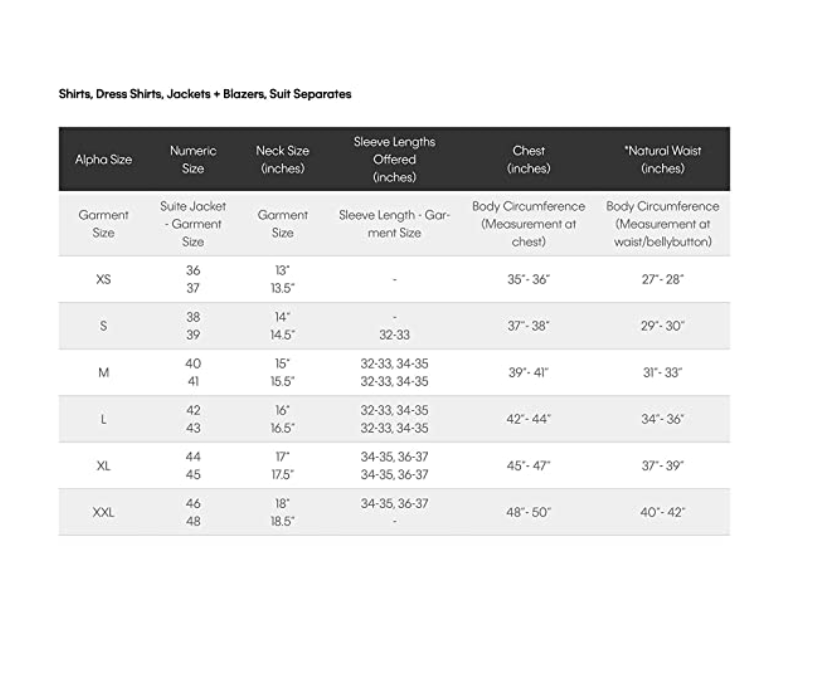Click the M size row label
The image size is (817, 682).
pos(103,373)
